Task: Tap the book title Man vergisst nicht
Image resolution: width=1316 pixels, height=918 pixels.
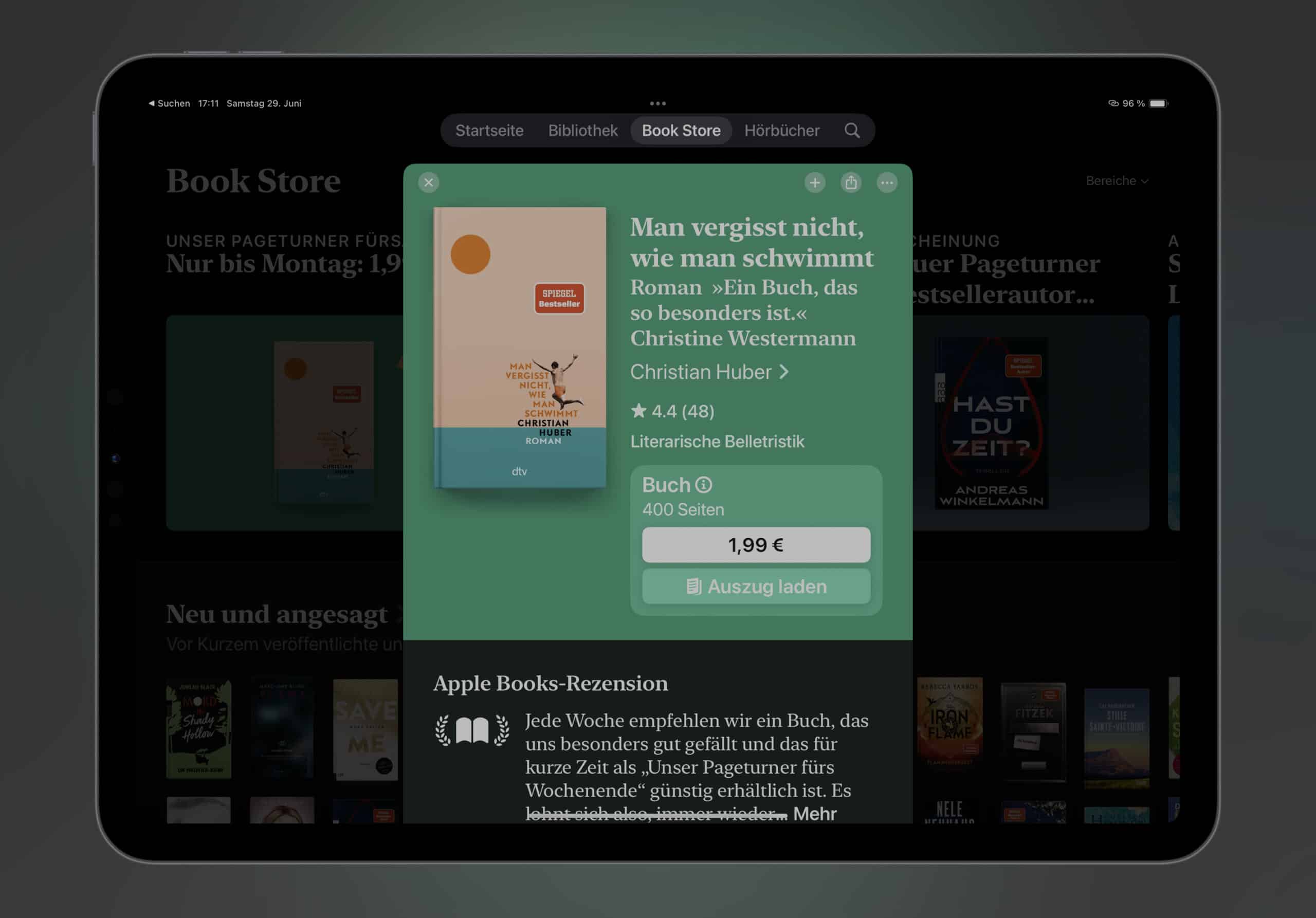Action: (752, 243)
